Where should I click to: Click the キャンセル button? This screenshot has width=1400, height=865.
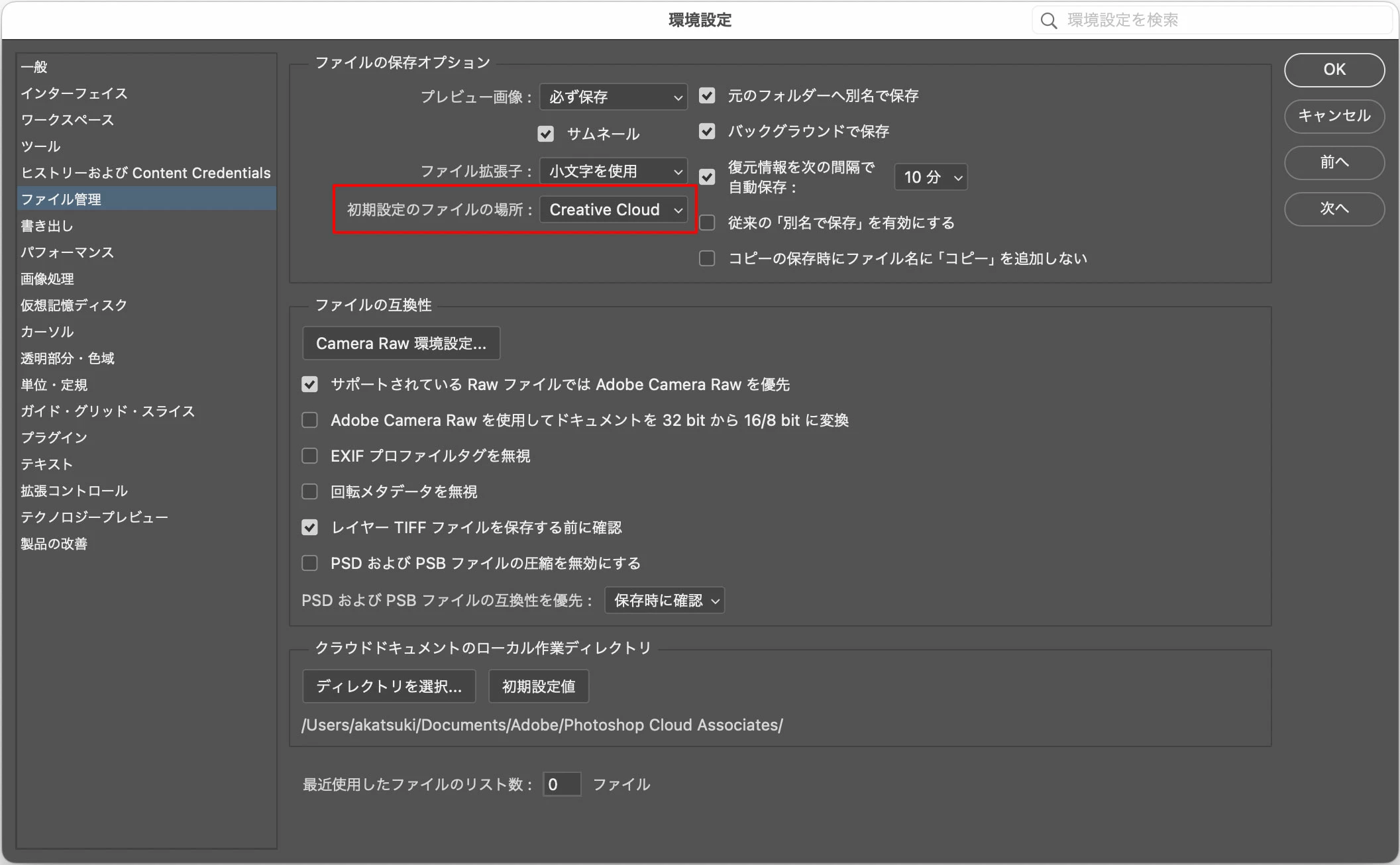click(1334, 116)
